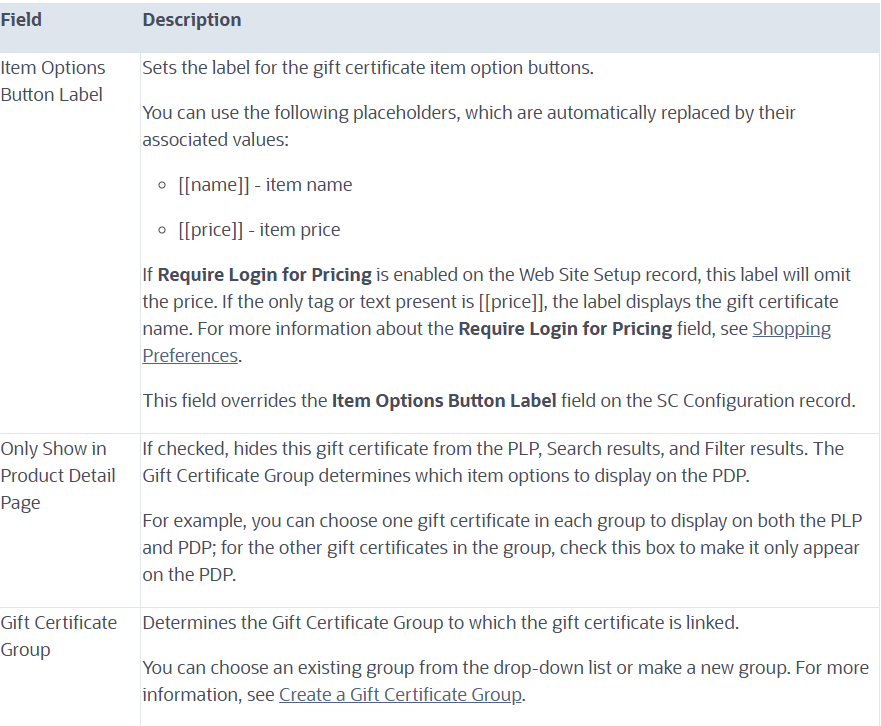The image size is (881, 726).
Task: Click the "You can use the following placeholders" paragraph
Action: [x=468, y=126]
